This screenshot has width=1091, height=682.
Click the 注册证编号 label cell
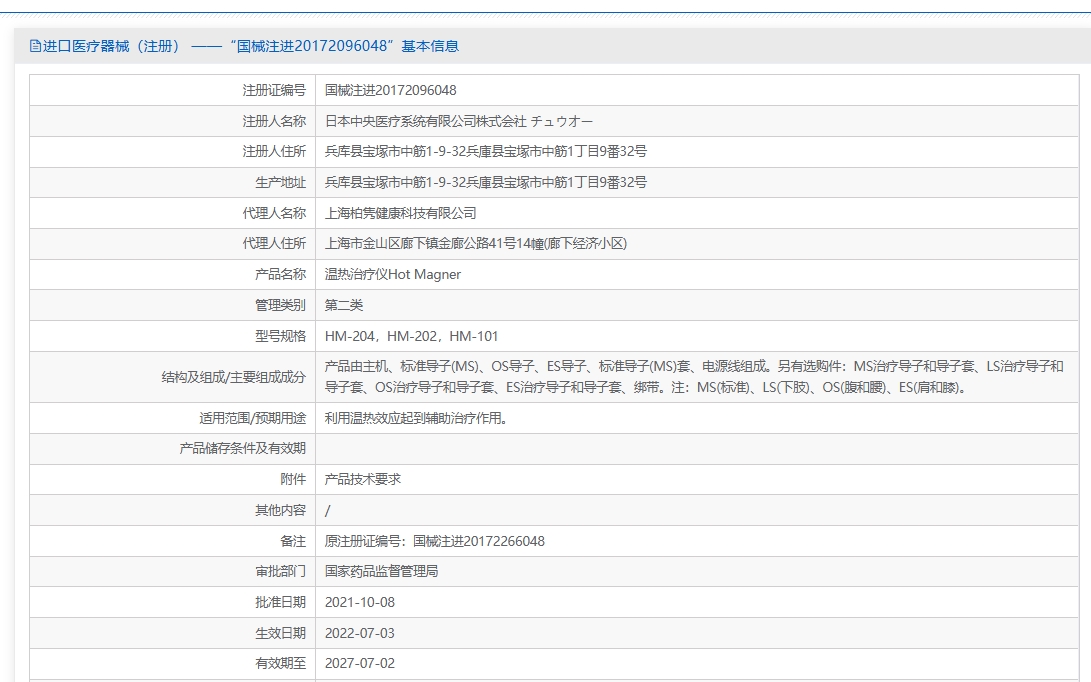click(274, 90)
